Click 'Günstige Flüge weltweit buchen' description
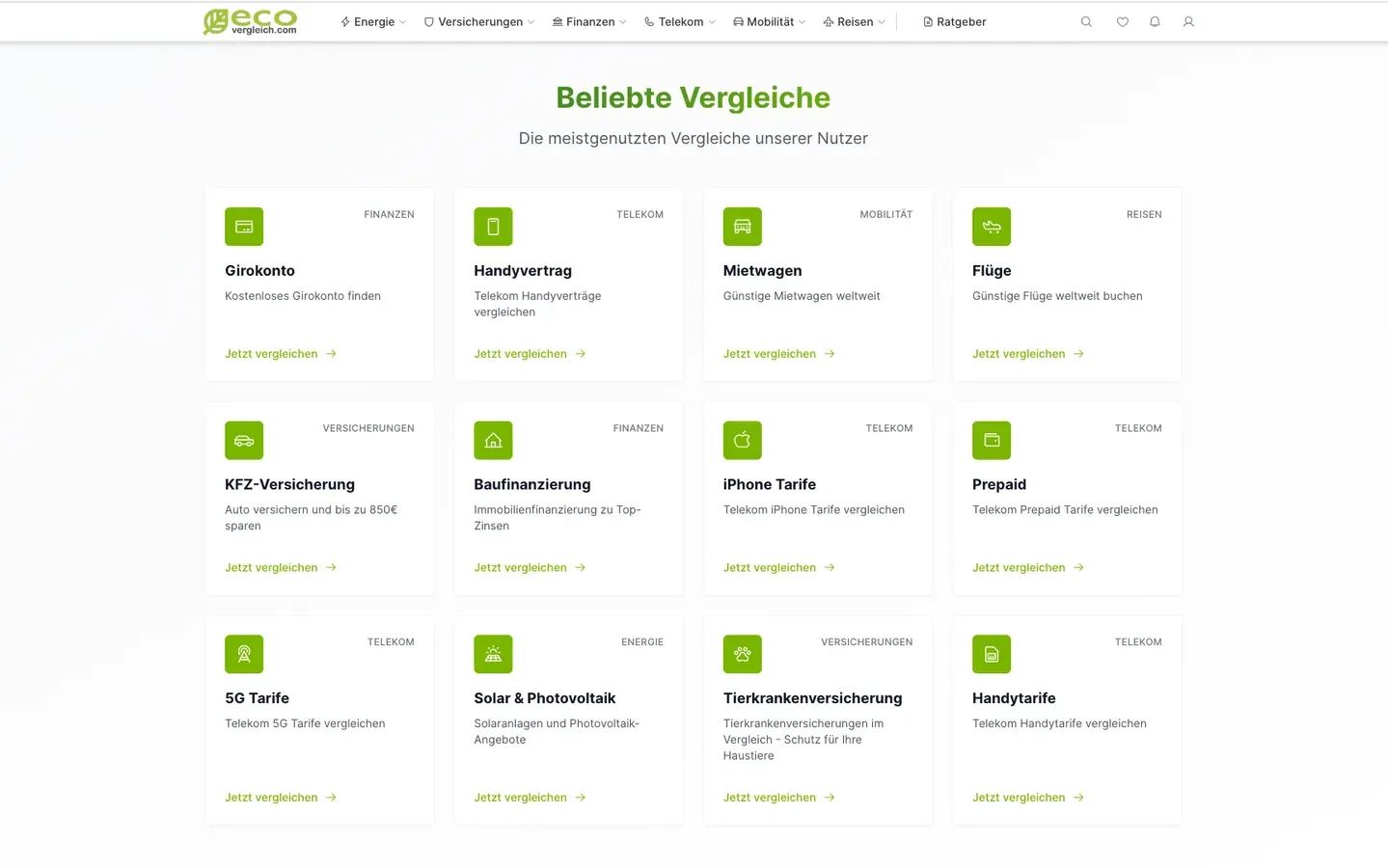This screenshot has width=1388, height=868. click(x=1057, y=296)
